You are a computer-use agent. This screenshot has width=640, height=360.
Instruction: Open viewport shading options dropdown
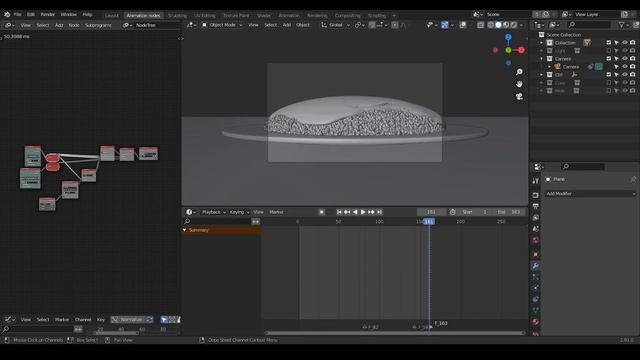click(521, 25)
